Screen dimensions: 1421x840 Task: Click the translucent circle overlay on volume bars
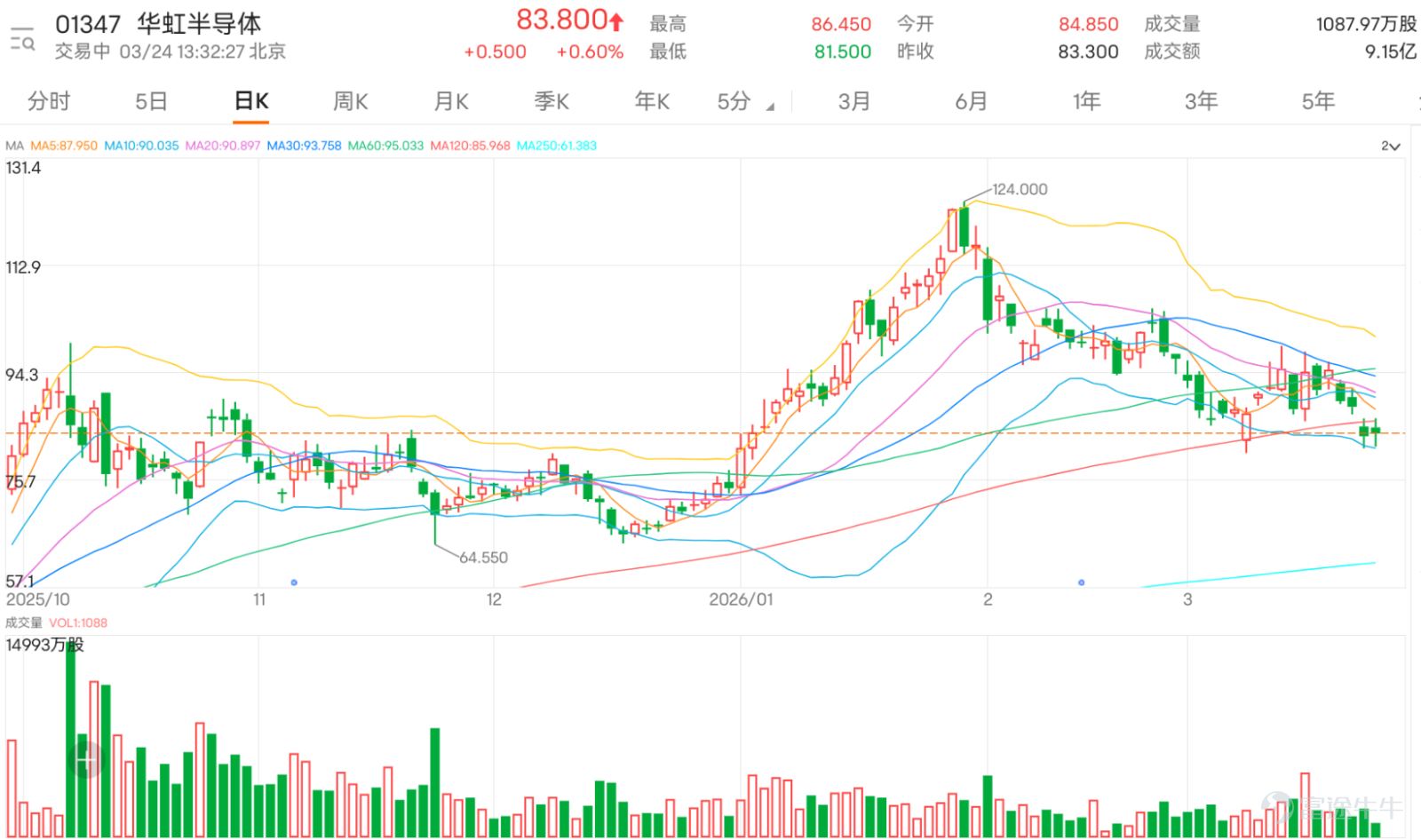tap(87, 759)
